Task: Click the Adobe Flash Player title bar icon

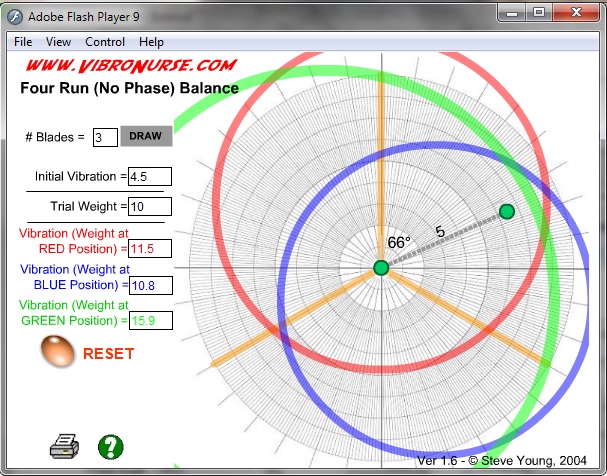Action: 15,13
